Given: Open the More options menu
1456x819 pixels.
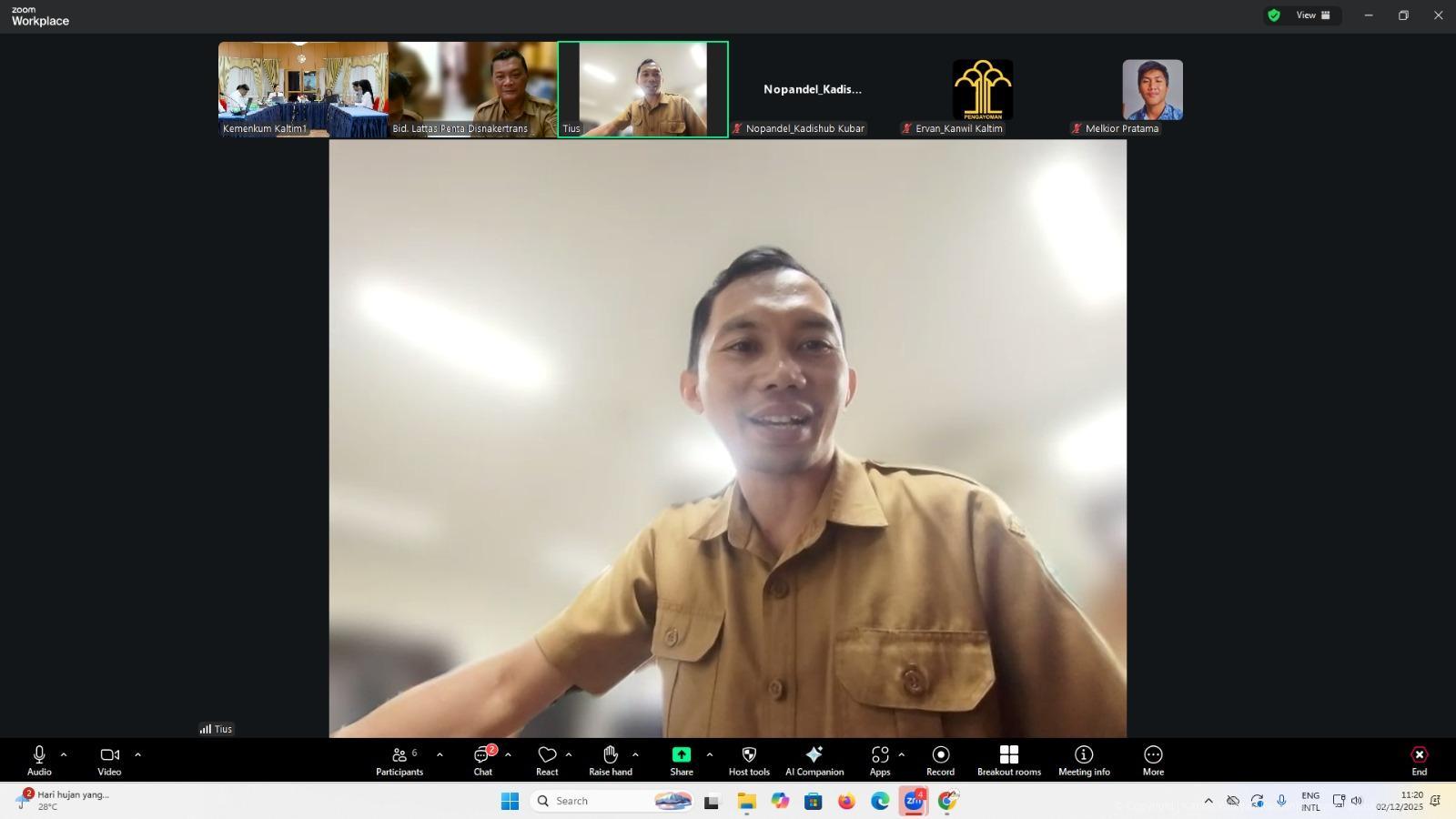Looking at the screenshot, I should click(1153, 761).
